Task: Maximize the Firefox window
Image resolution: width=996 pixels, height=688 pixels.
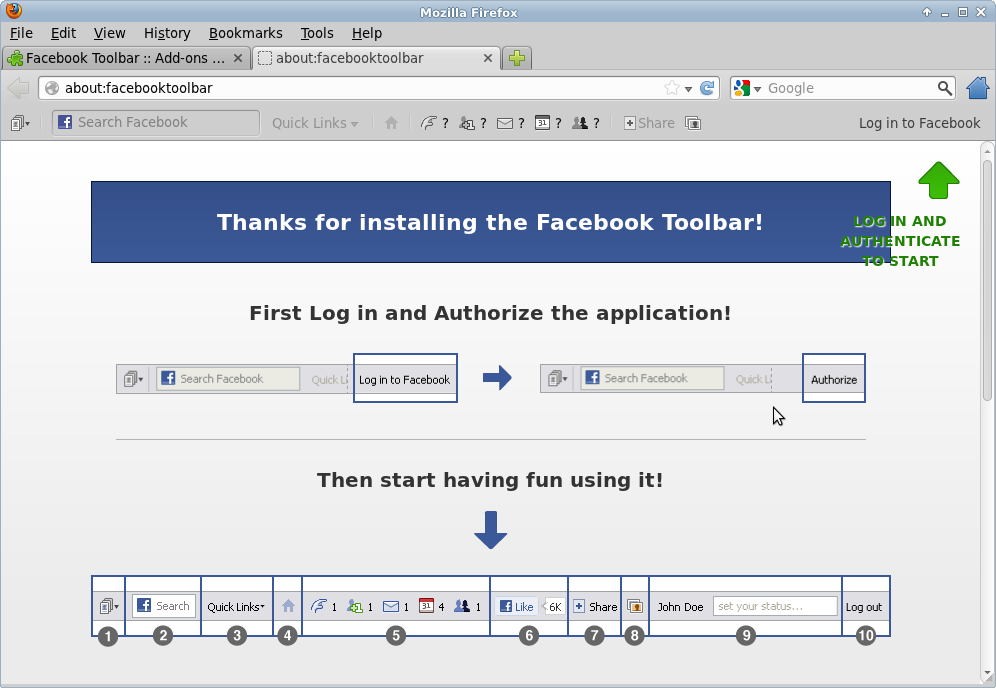Action: click(x=963, y=12)
